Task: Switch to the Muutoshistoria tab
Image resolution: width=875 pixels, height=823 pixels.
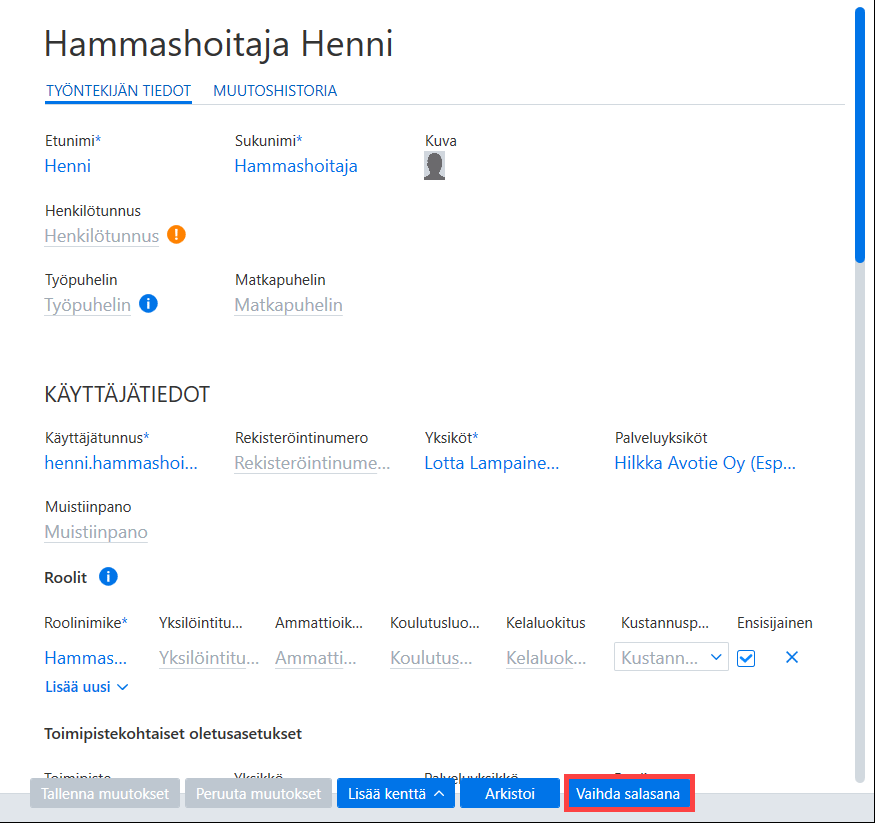Action: [275, 91]
